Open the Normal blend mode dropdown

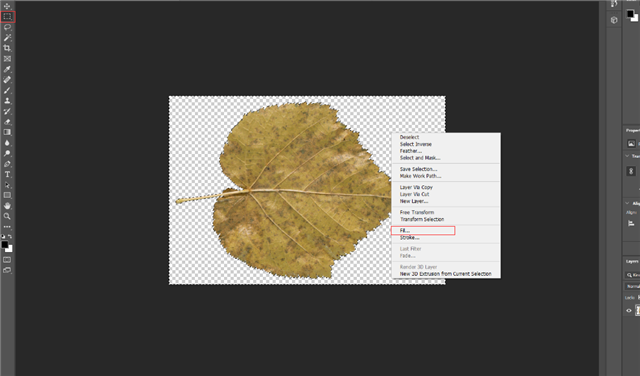(x=632, y=286)
